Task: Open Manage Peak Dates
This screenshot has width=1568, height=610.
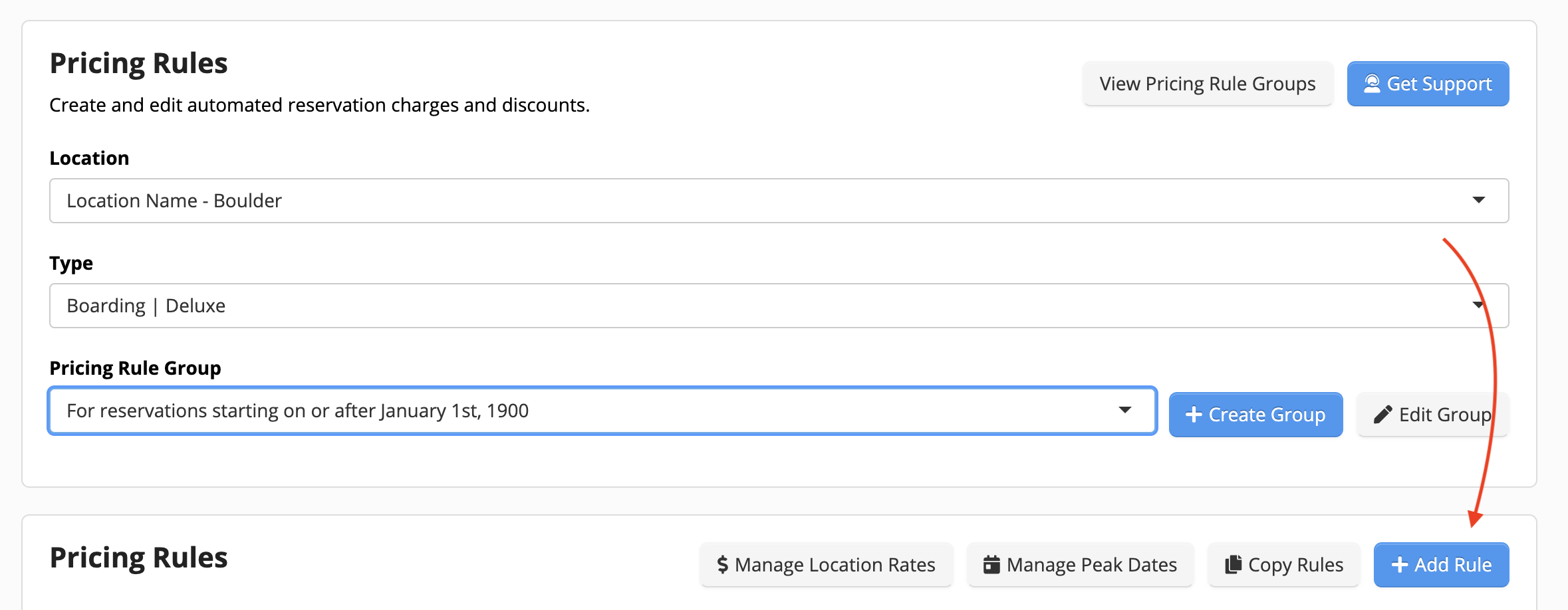Action: 1079,564
